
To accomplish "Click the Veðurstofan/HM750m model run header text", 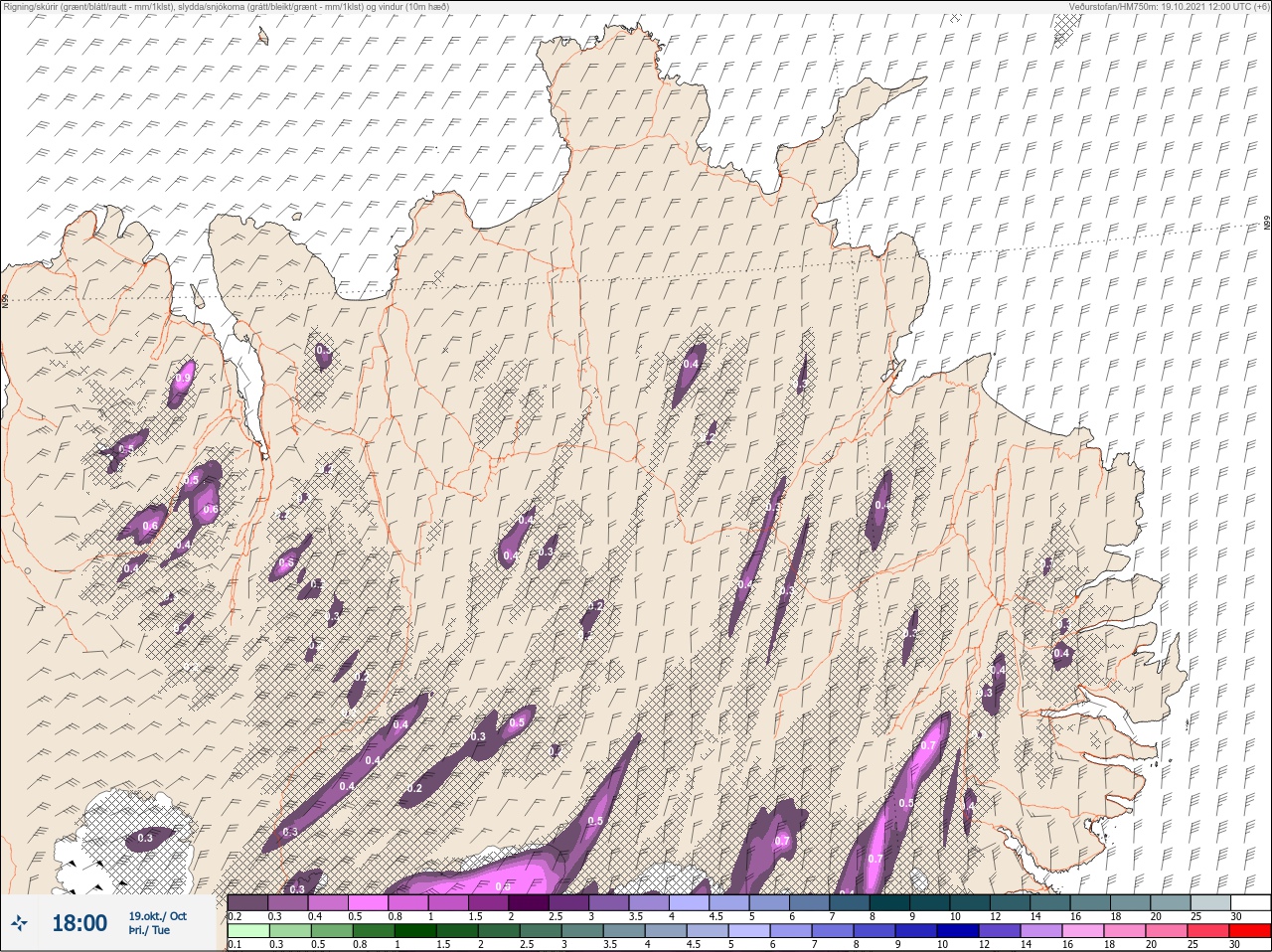I will coord(1169,6).
